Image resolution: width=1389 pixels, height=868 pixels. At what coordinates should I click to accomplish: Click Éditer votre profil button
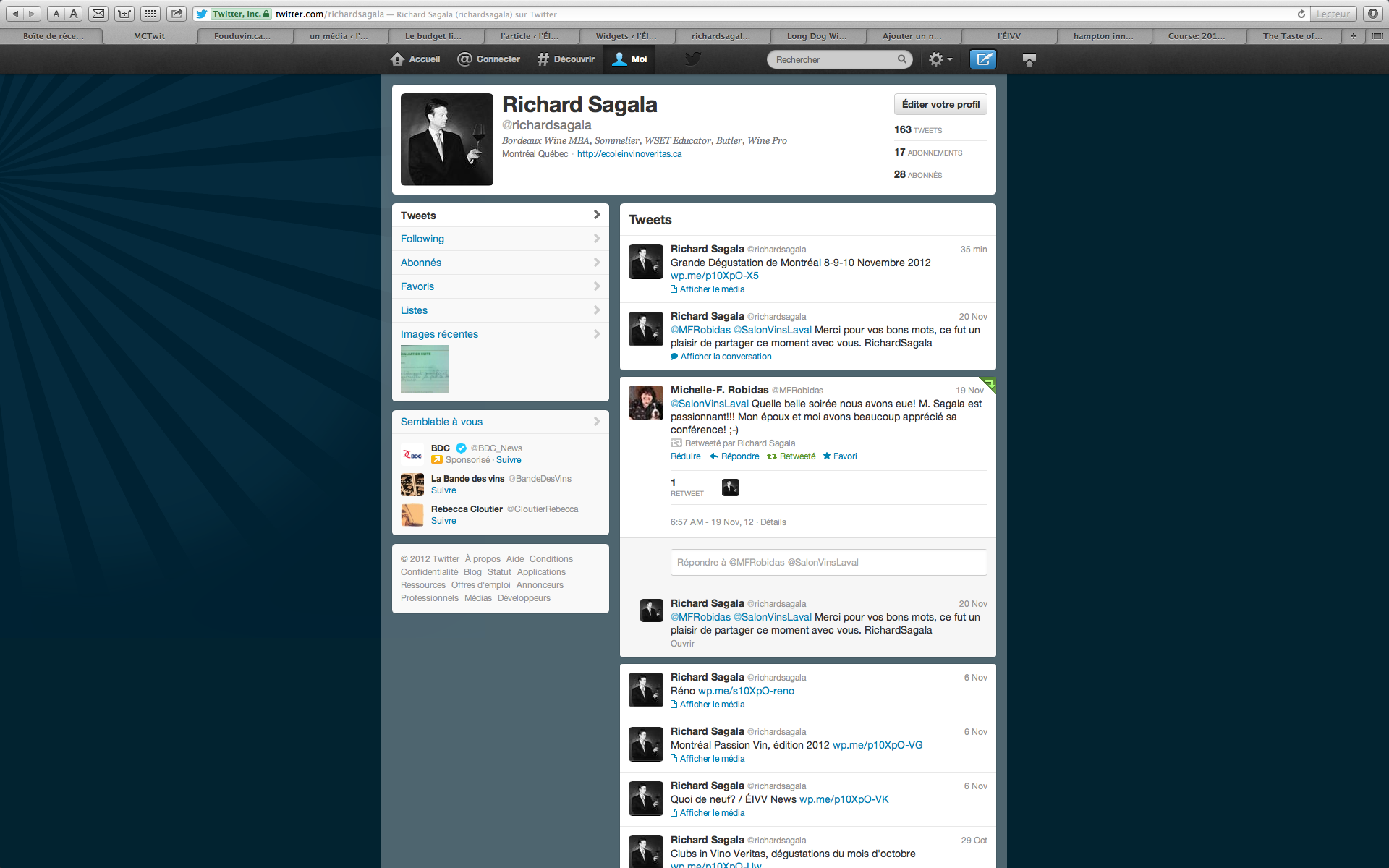coord(940,104)
